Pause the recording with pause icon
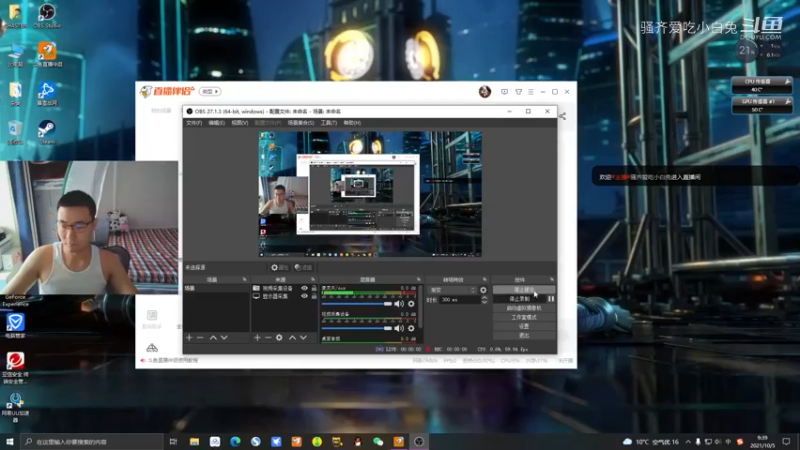 tap(551, 299)
